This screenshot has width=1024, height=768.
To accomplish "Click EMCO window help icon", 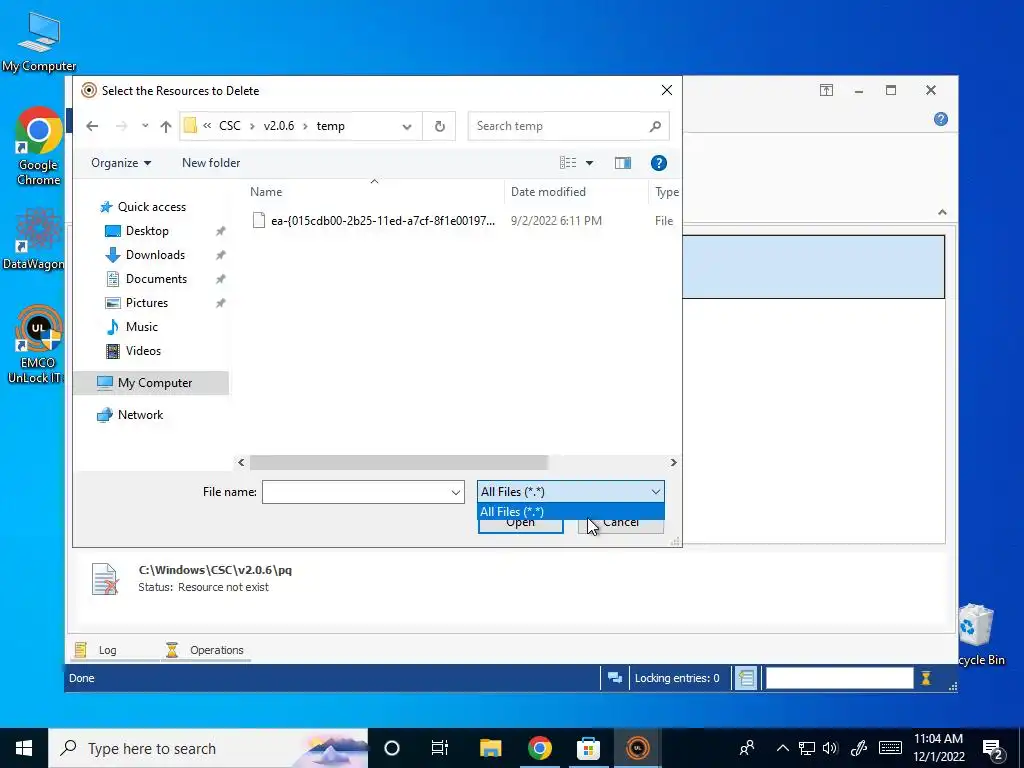I will (940, 119).
